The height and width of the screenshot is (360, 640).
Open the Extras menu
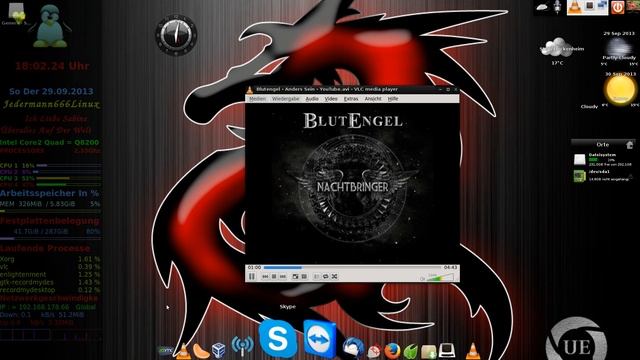coord(351,99)
